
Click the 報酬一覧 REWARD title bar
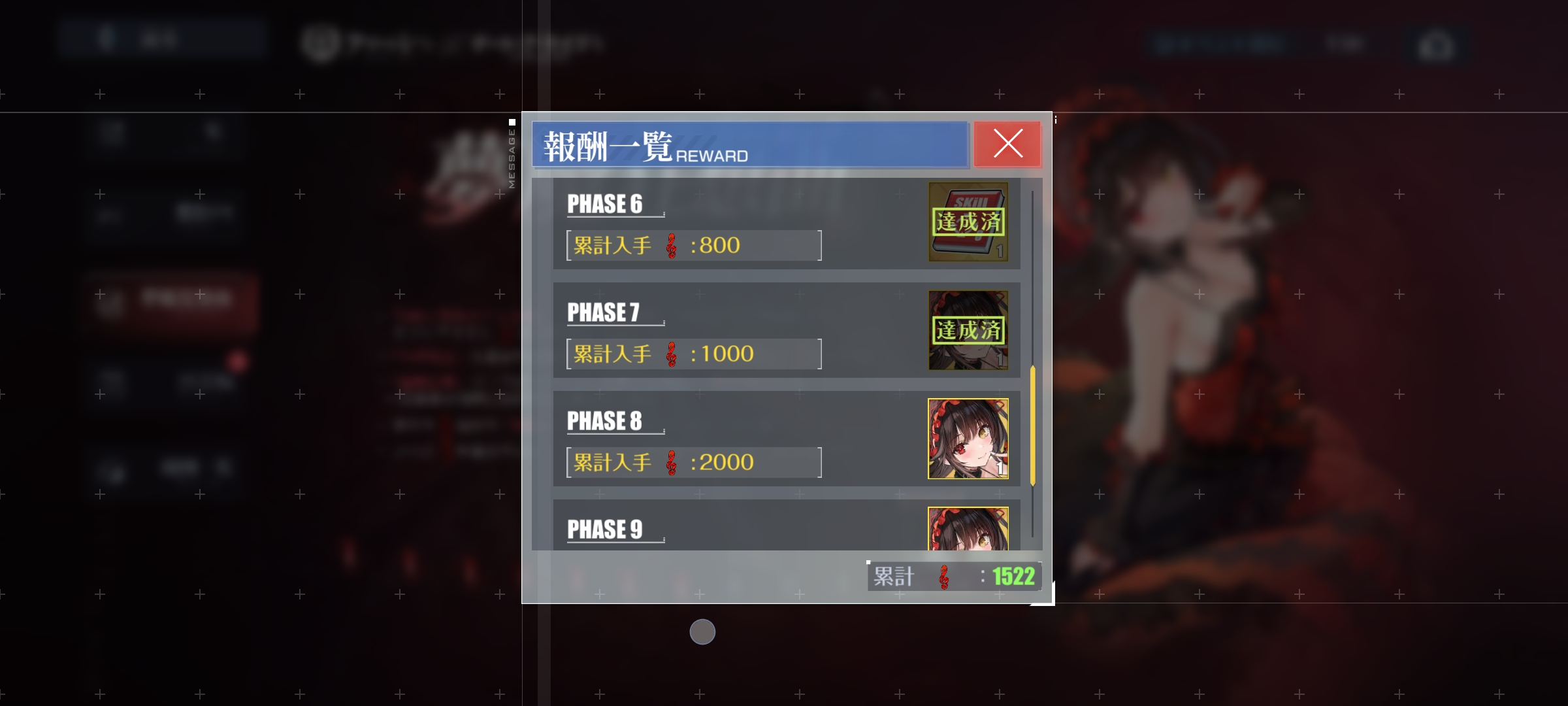click(x=749, y=144)
